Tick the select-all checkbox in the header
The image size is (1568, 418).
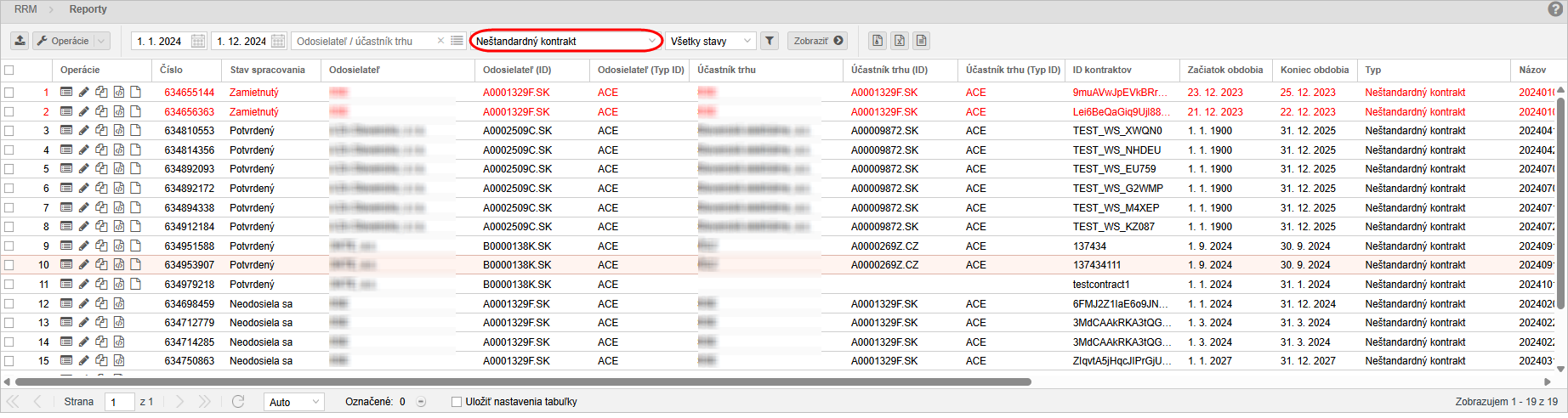tap(9, 71)
